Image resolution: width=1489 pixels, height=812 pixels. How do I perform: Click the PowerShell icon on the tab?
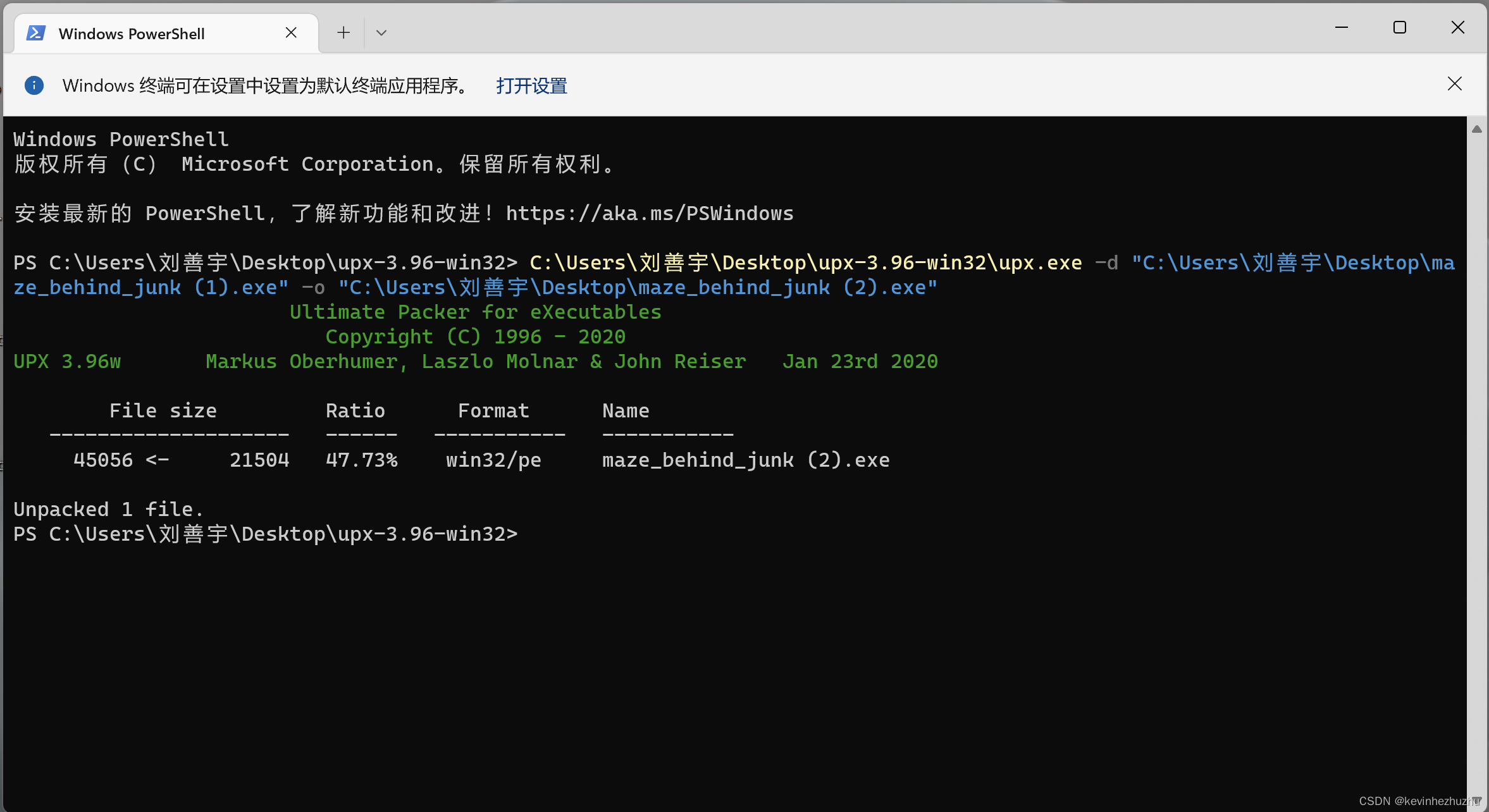click(36, 33)
